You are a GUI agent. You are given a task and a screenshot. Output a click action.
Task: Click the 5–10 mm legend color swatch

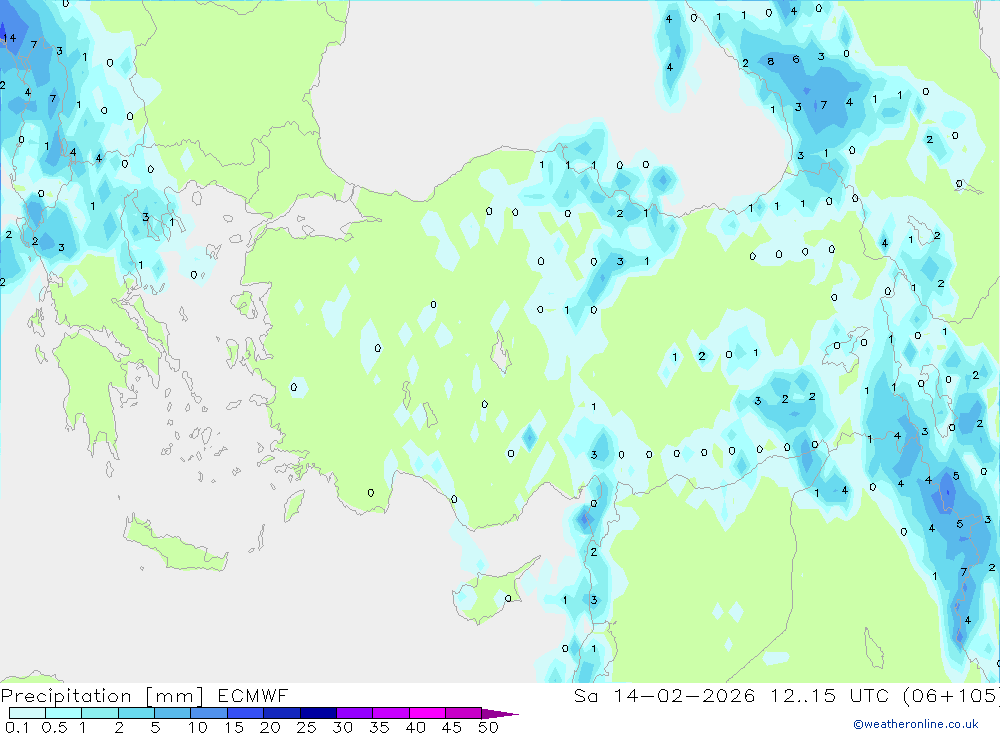tap(172, 713)
